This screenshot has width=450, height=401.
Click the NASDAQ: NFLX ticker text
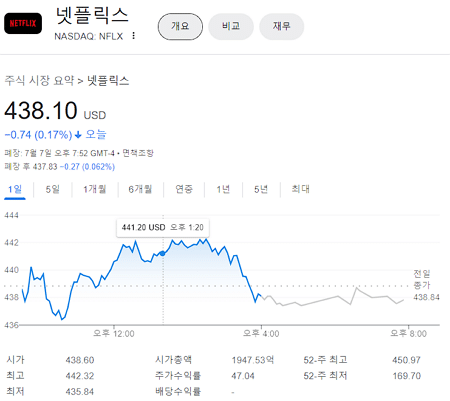(89, 36)
